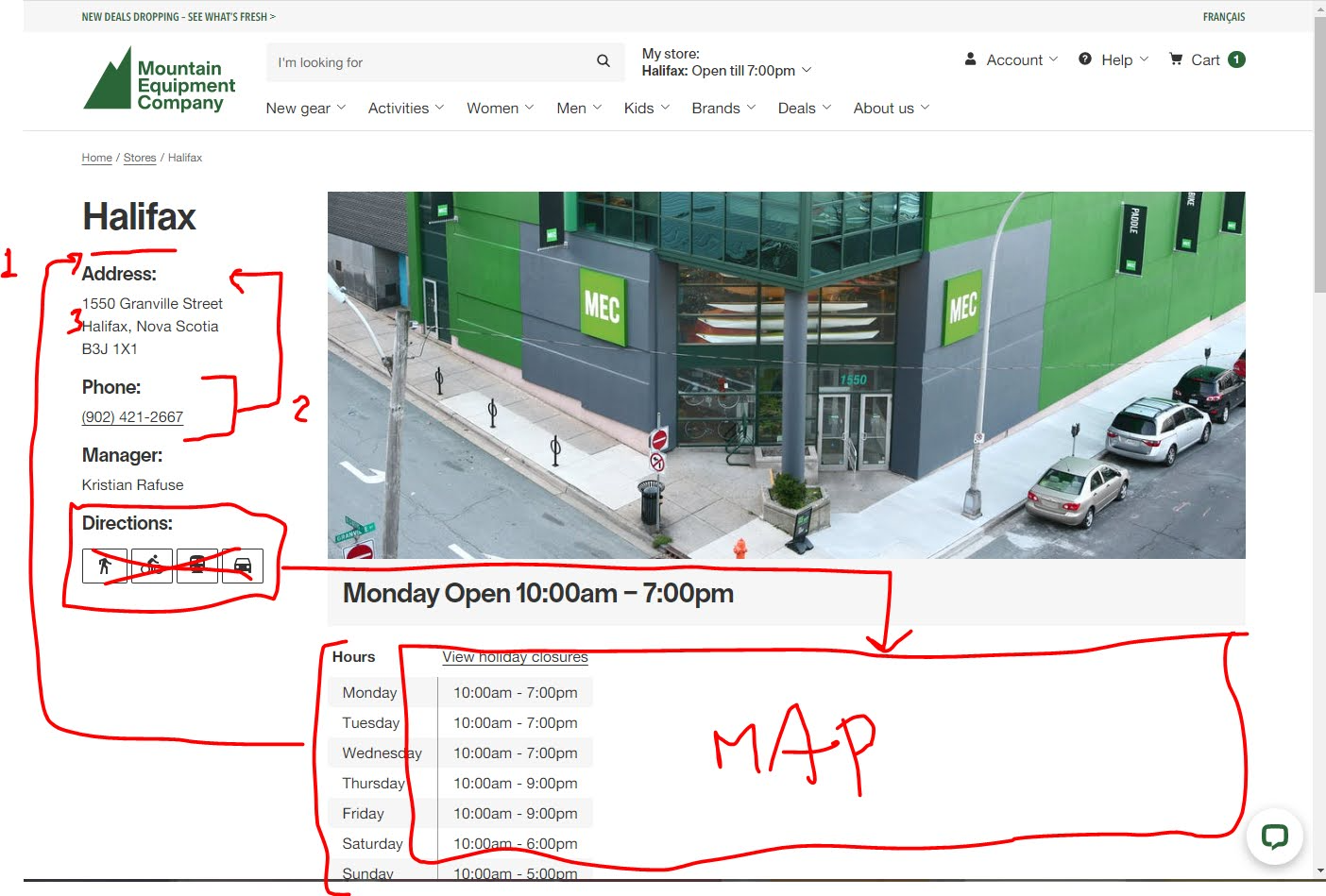The image size is (1326, 896).
Task: Open the My store Halifax dropdown
Action: pyautogui.click(x=726, y=71)
